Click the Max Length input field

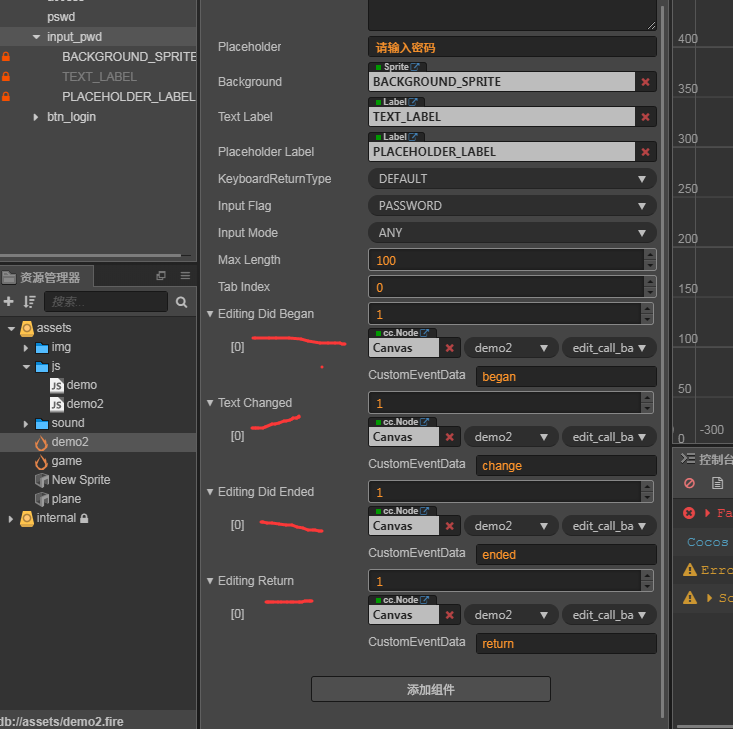(505, 260)
